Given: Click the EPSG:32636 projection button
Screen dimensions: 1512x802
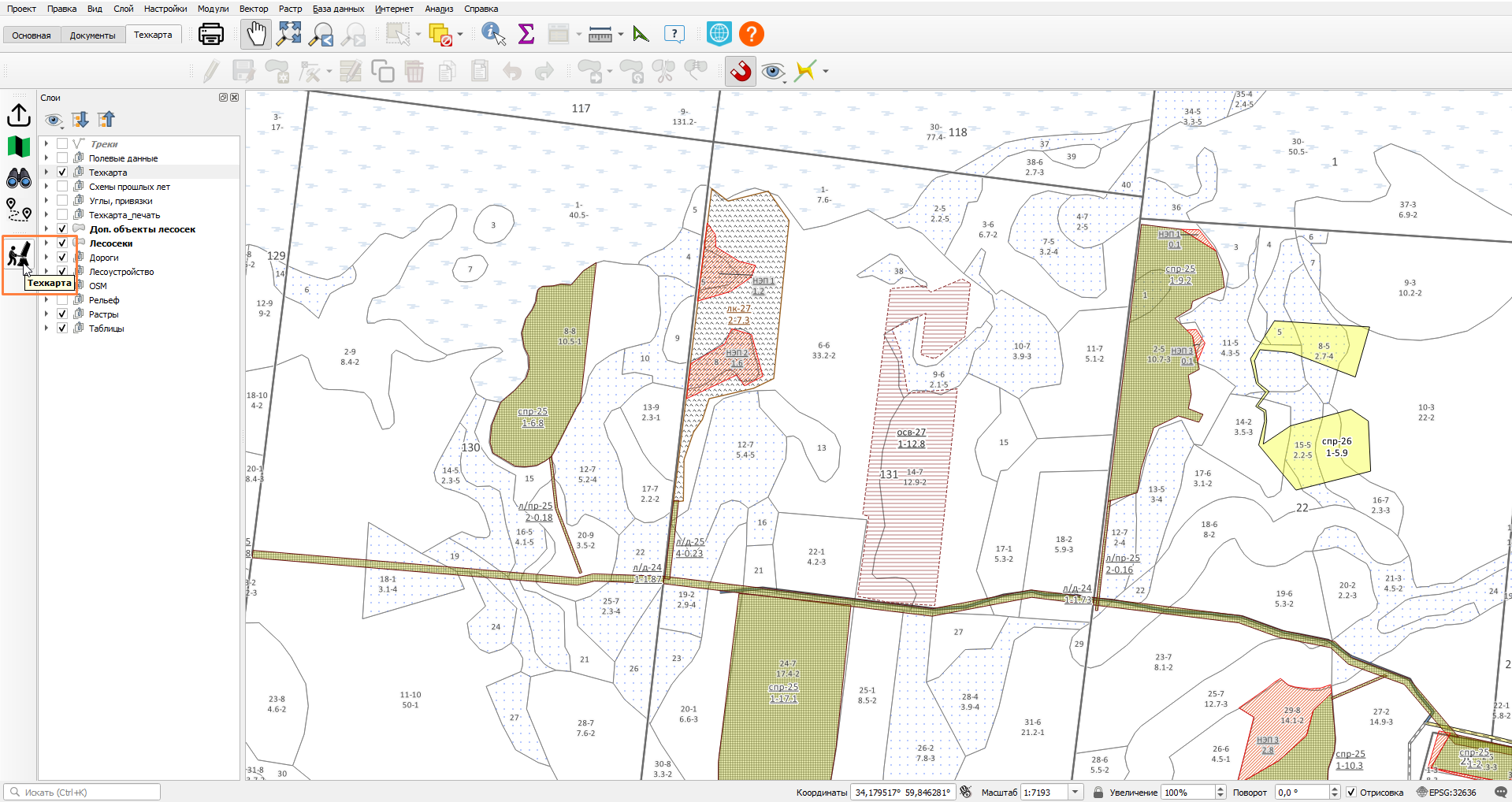Looking at the screenshot, I should 1447,792.
